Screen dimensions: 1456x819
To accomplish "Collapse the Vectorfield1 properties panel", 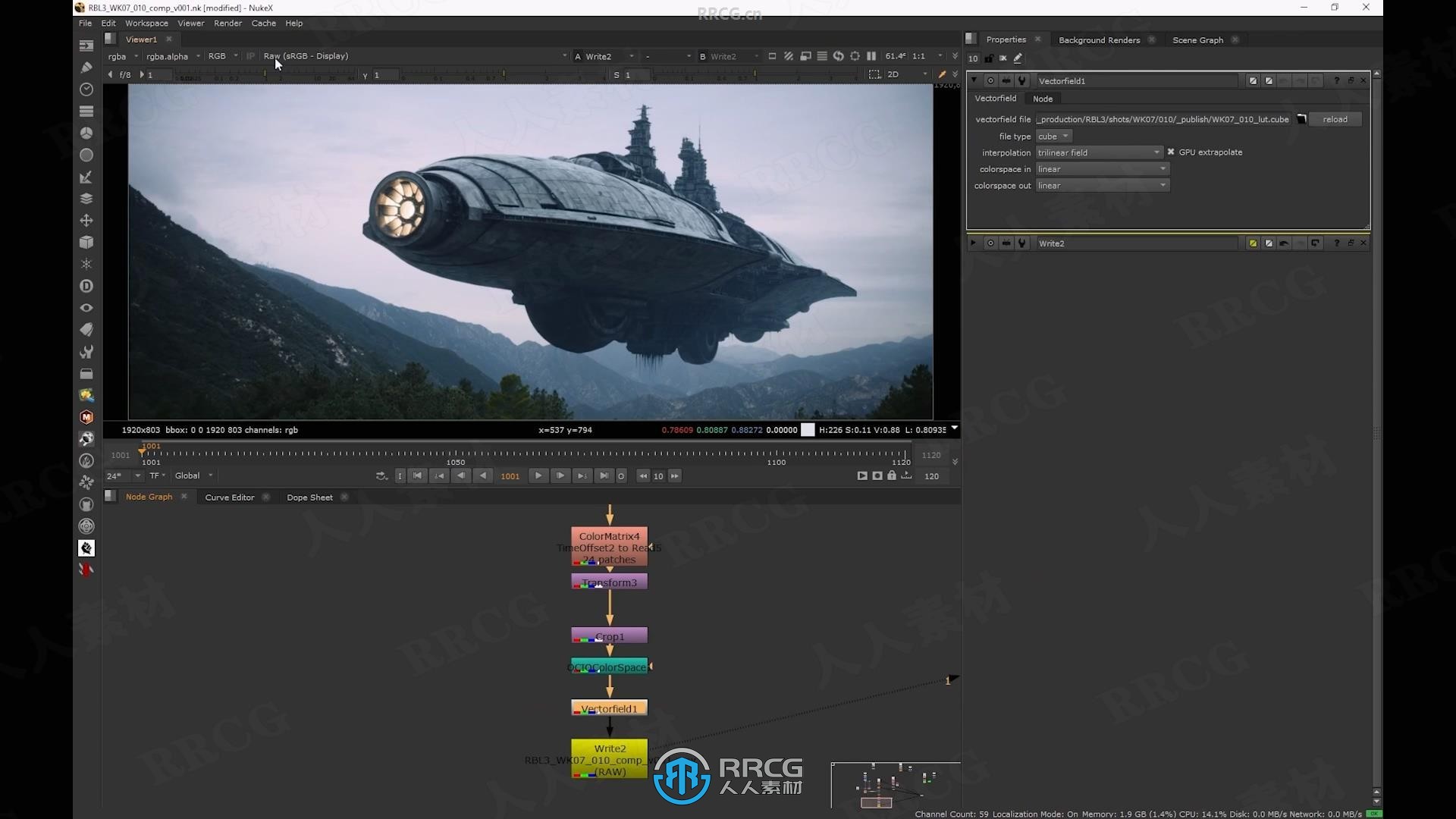I will tap(974, 80).
